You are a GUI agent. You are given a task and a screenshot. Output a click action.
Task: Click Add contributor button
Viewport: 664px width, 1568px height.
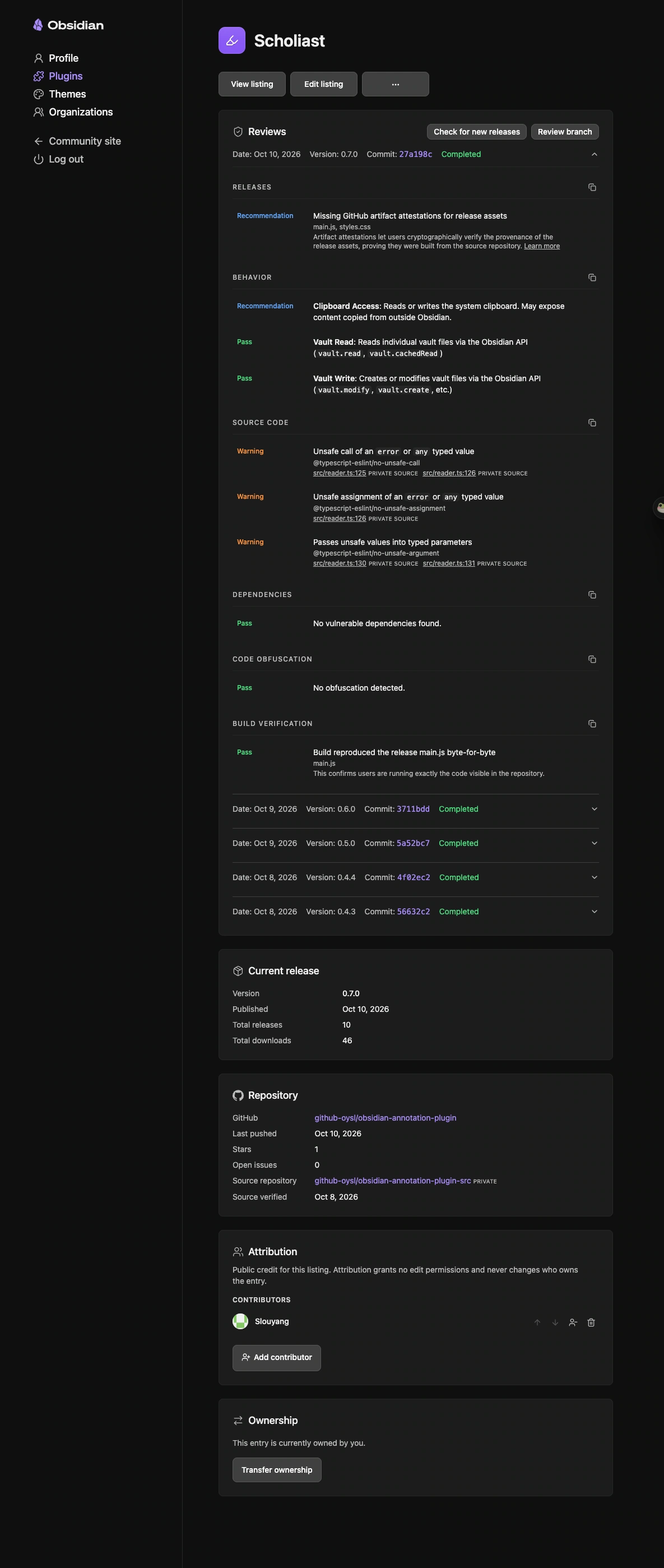[x=277, y=1358]
